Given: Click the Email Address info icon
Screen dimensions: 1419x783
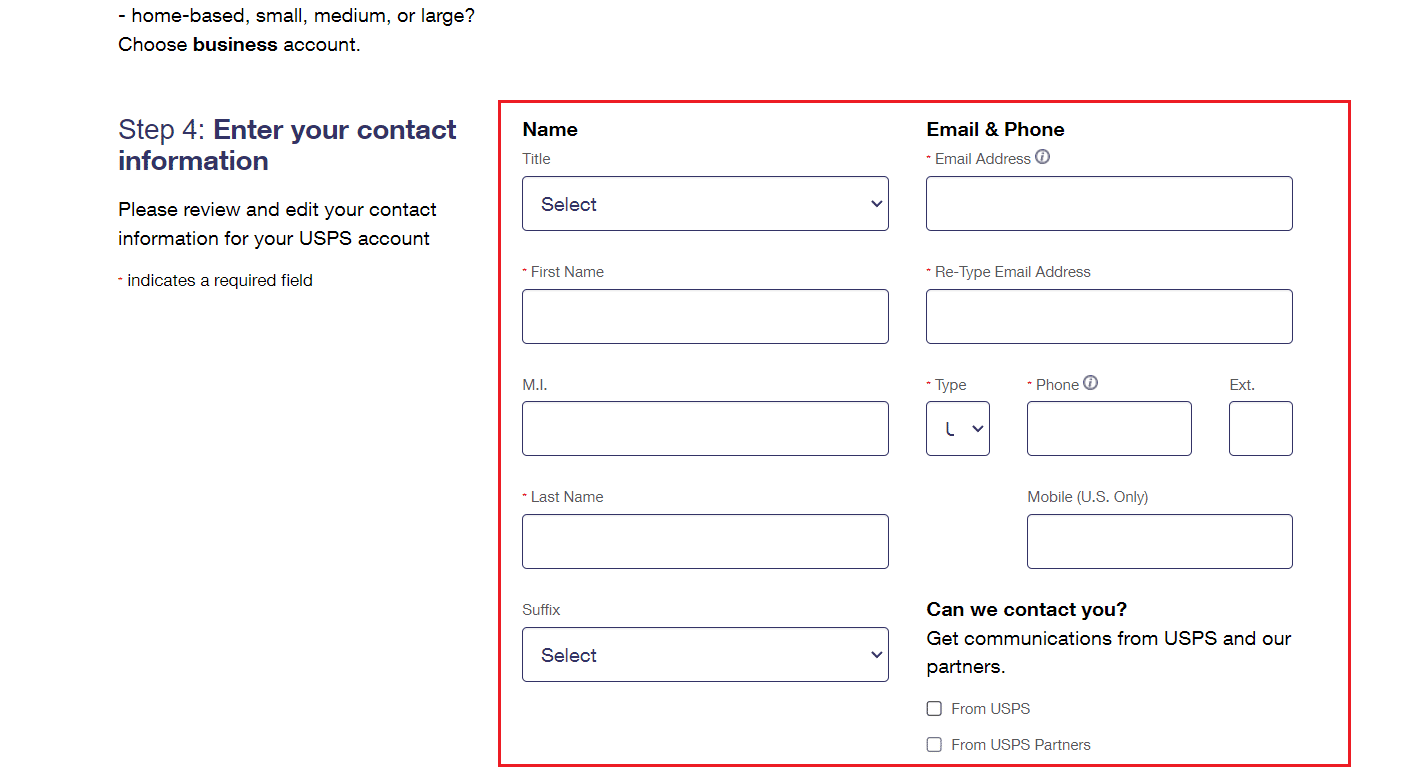Looking at the screenshot, I should pos(1041,157).
